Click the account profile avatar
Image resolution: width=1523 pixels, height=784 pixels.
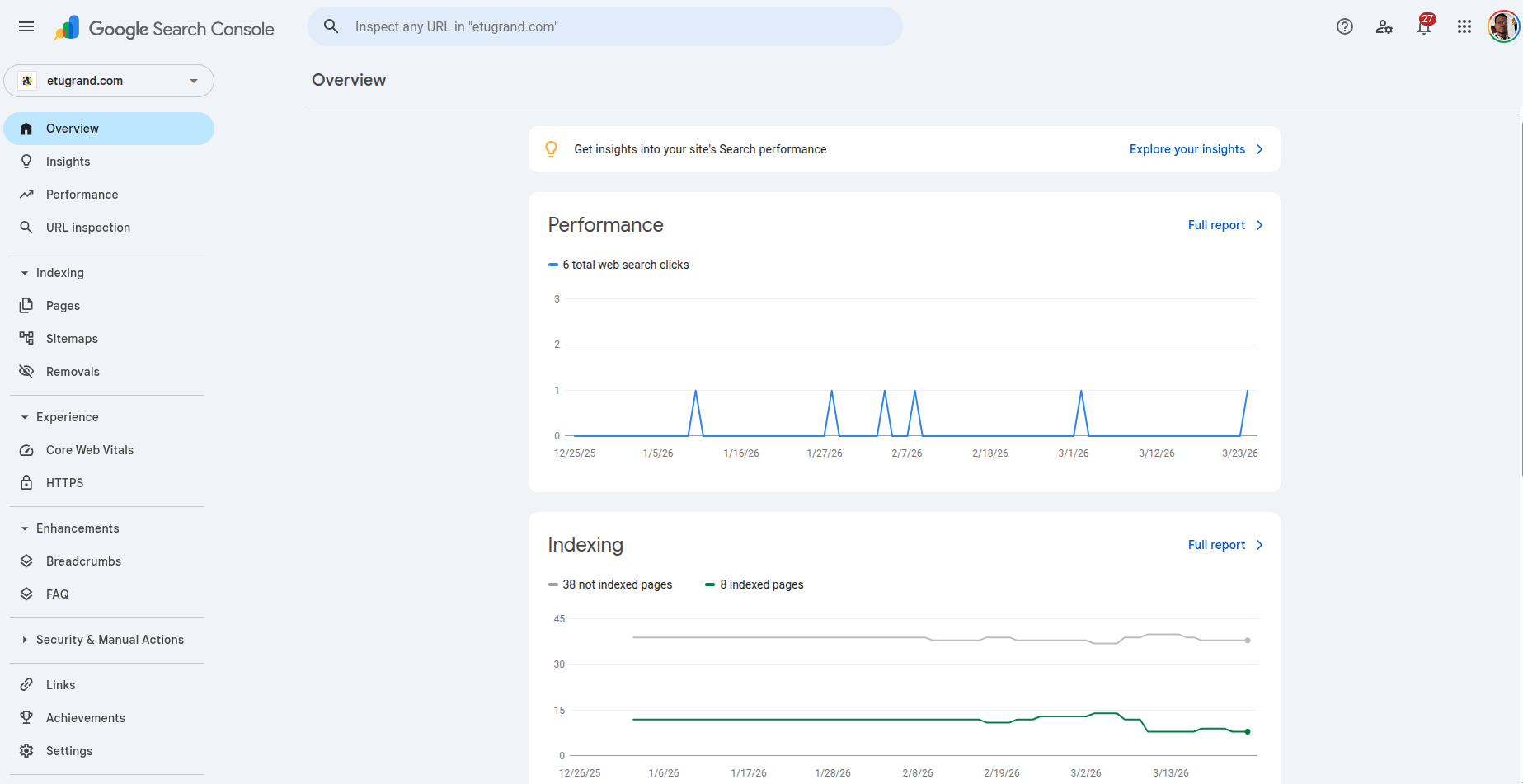[1502, 26]
